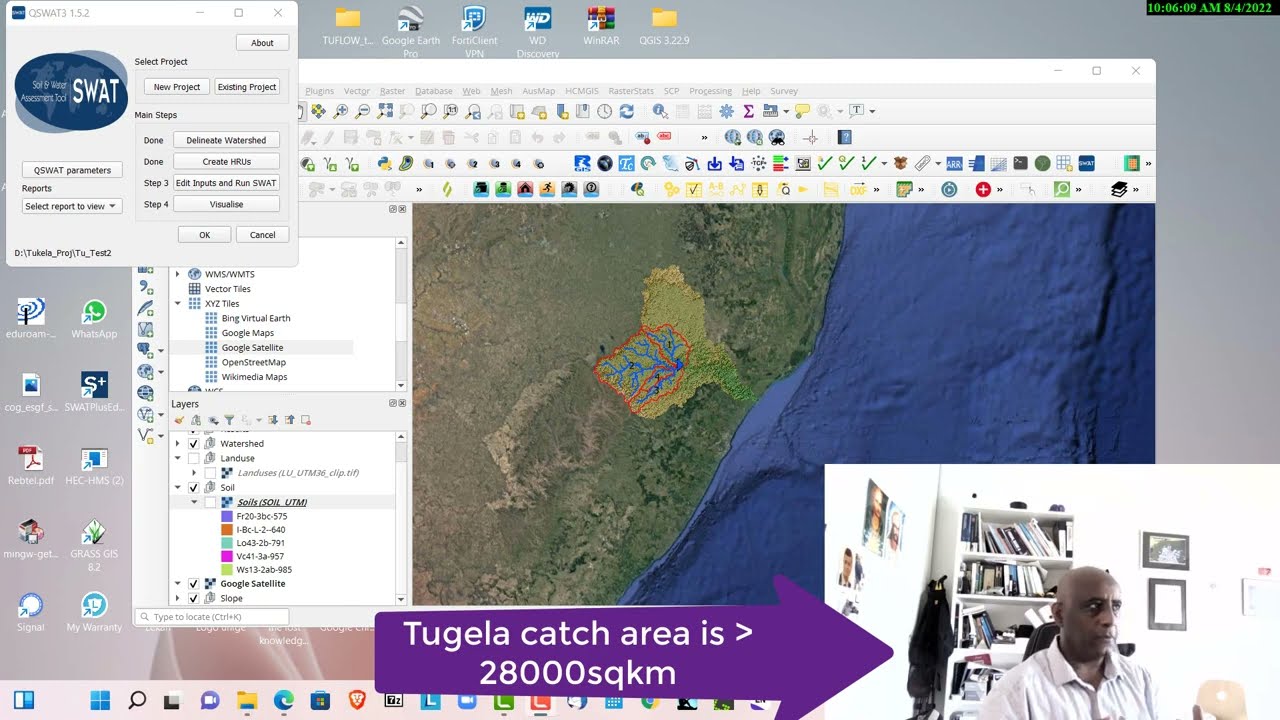Open the Processing Toolbox gear icon
The height and width of the screenshot is (720, 1280).
click(x=726, y=111)
